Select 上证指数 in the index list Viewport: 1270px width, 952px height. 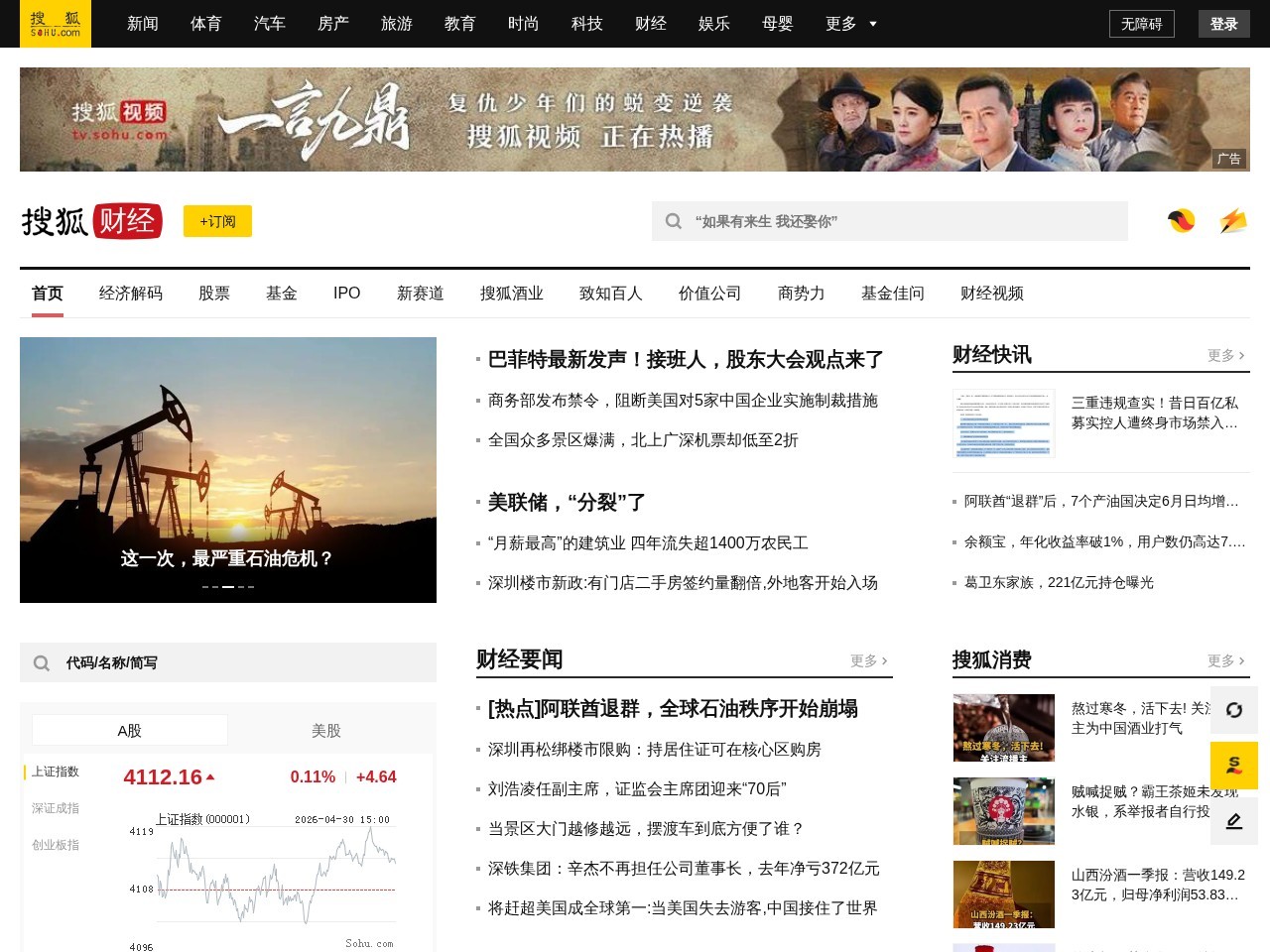[56, 772]
